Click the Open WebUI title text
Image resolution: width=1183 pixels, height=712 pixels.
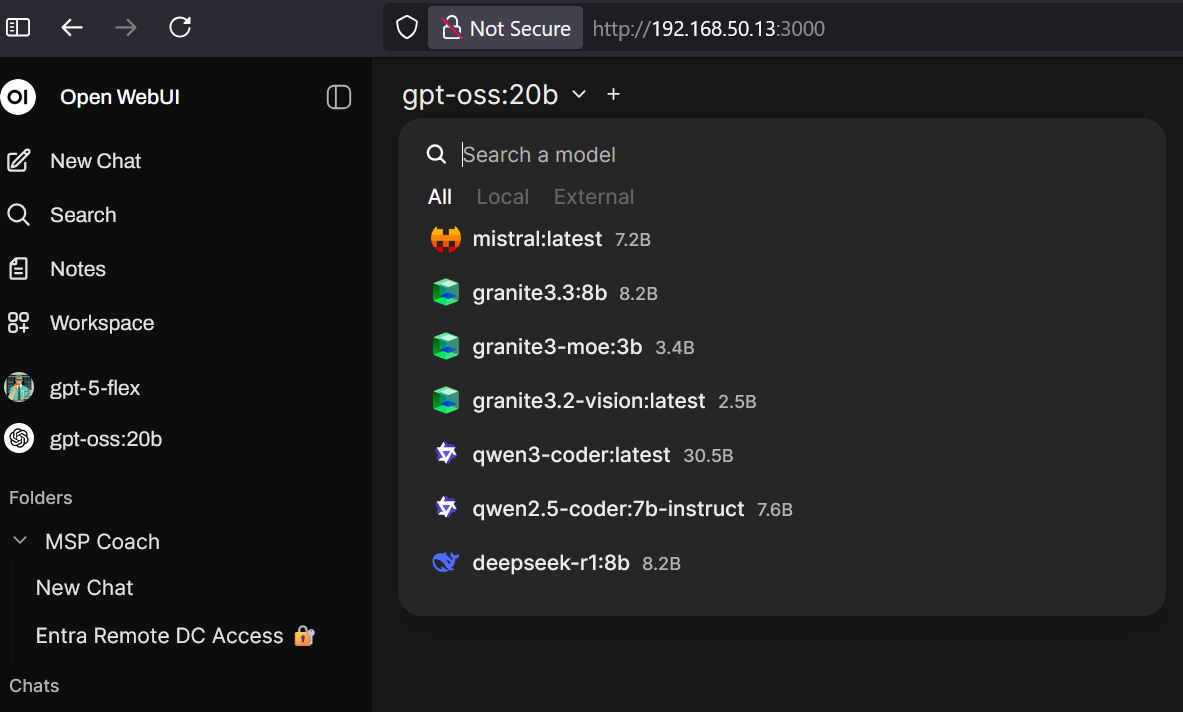click(x=120, y=97)
